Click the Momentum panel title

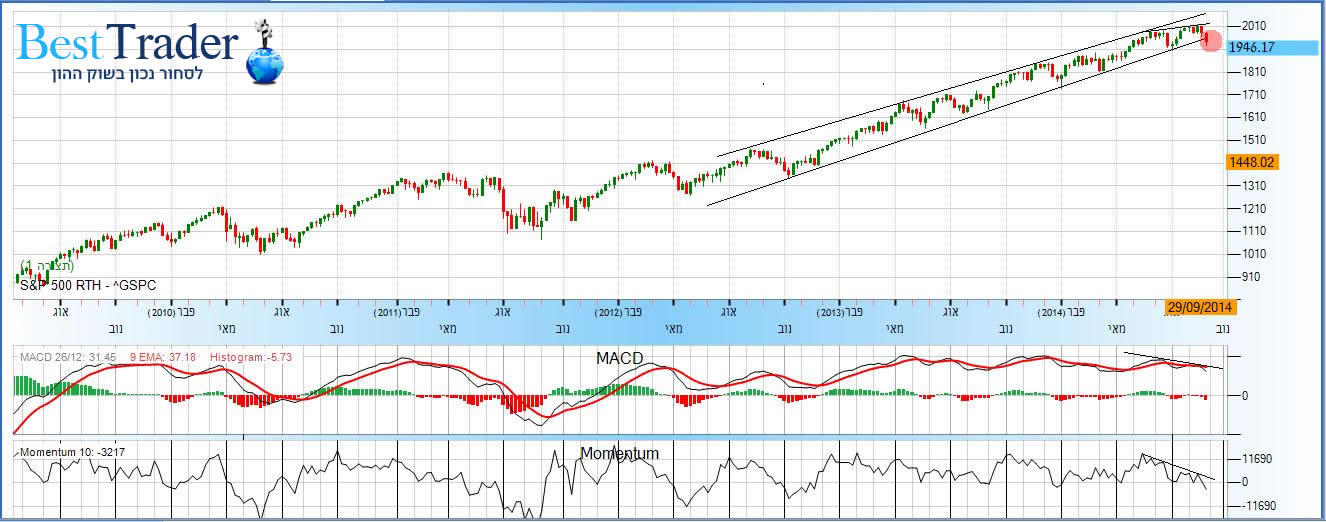coord(620,454)
